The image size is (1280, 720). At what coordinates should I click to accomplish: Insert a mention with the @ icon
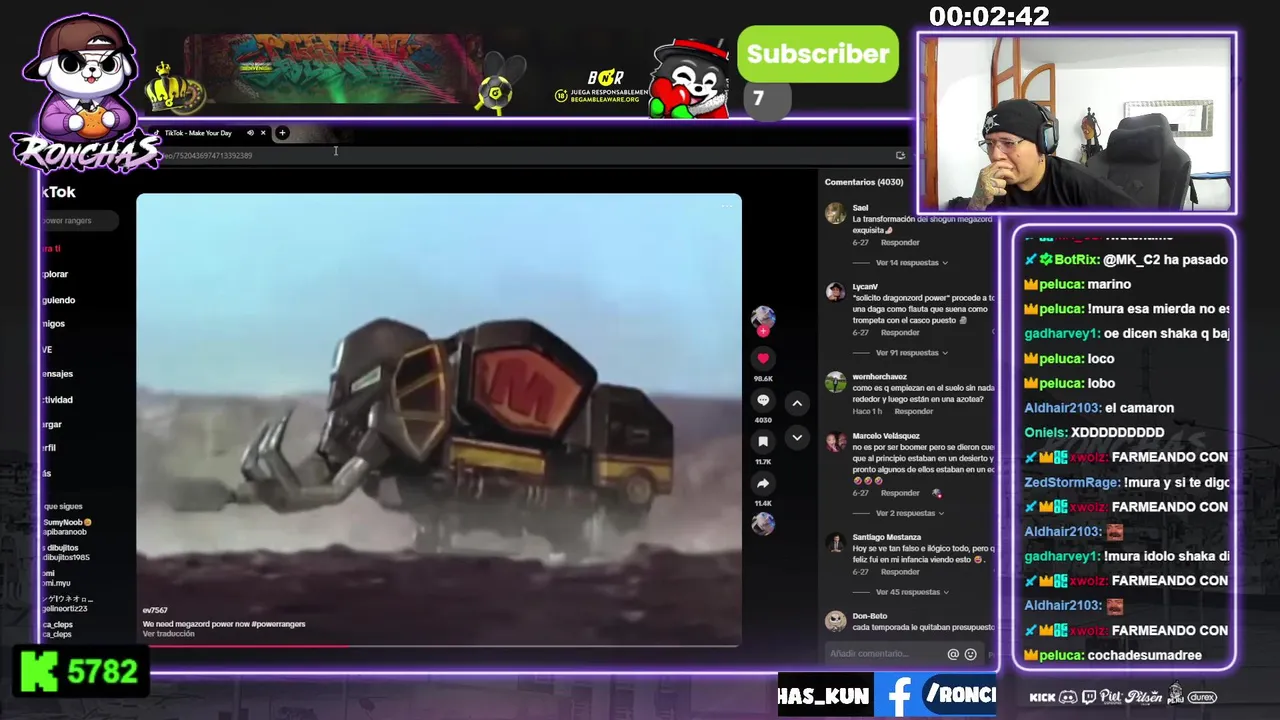pos(953,654)
